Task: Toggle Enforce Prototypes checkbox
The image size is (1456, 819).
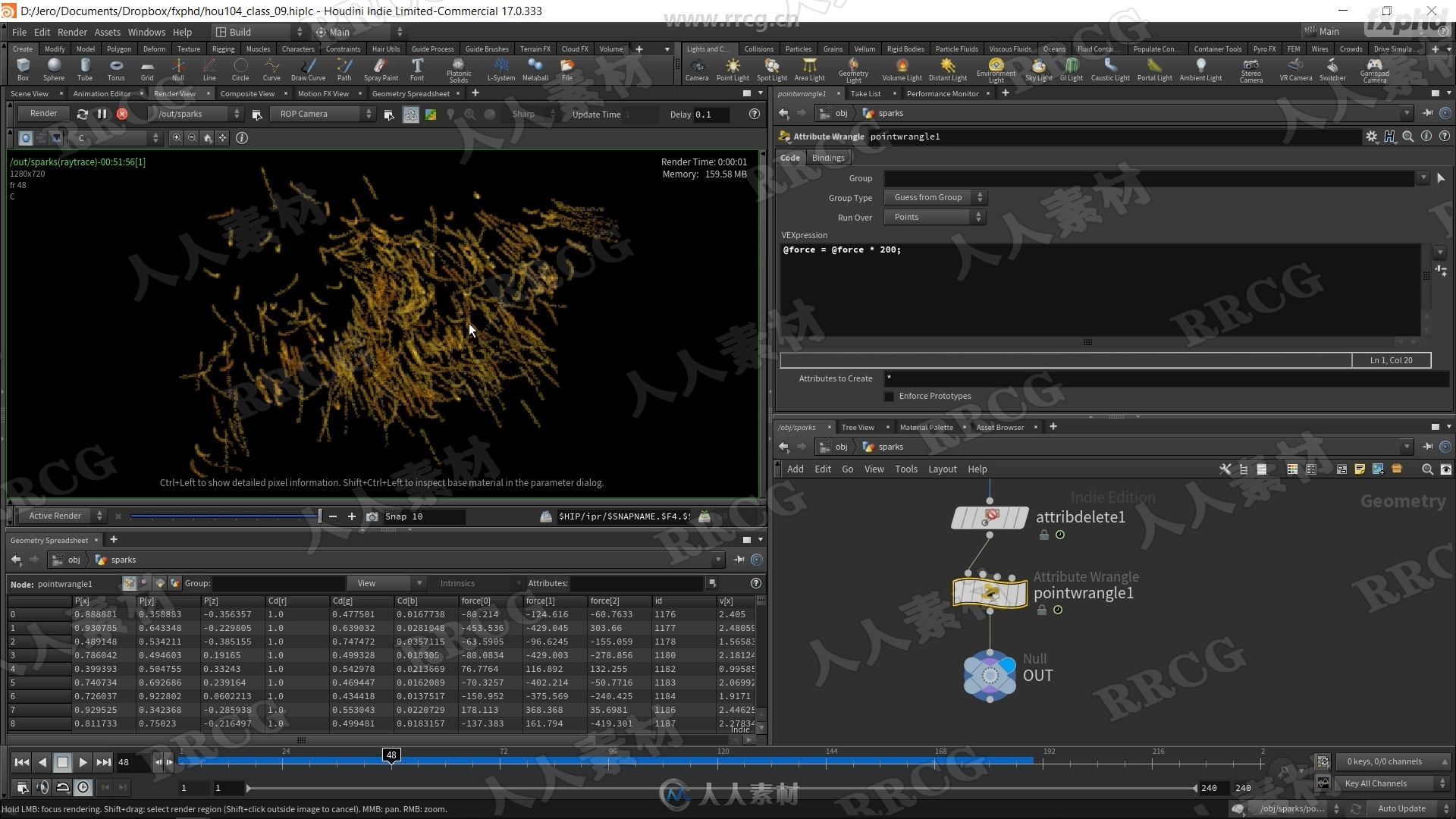Action: coord(889,396)
